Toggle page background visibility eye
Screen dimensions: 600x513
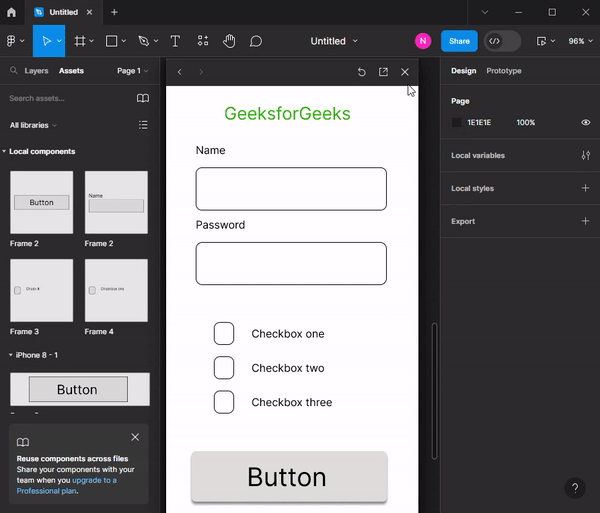pos(585,122)
